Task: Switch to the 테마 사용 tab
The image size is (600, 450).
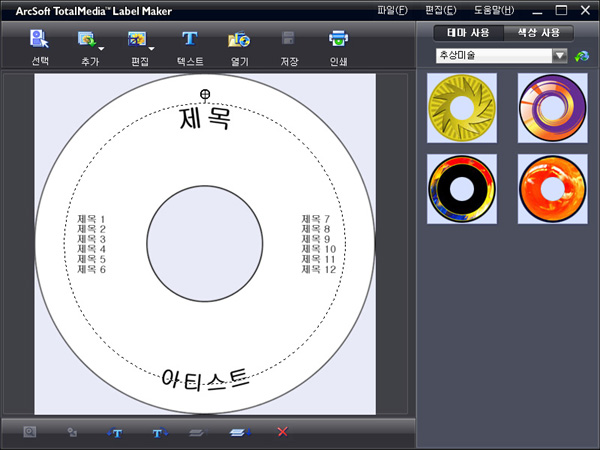Action: click(x=468, y=33)
